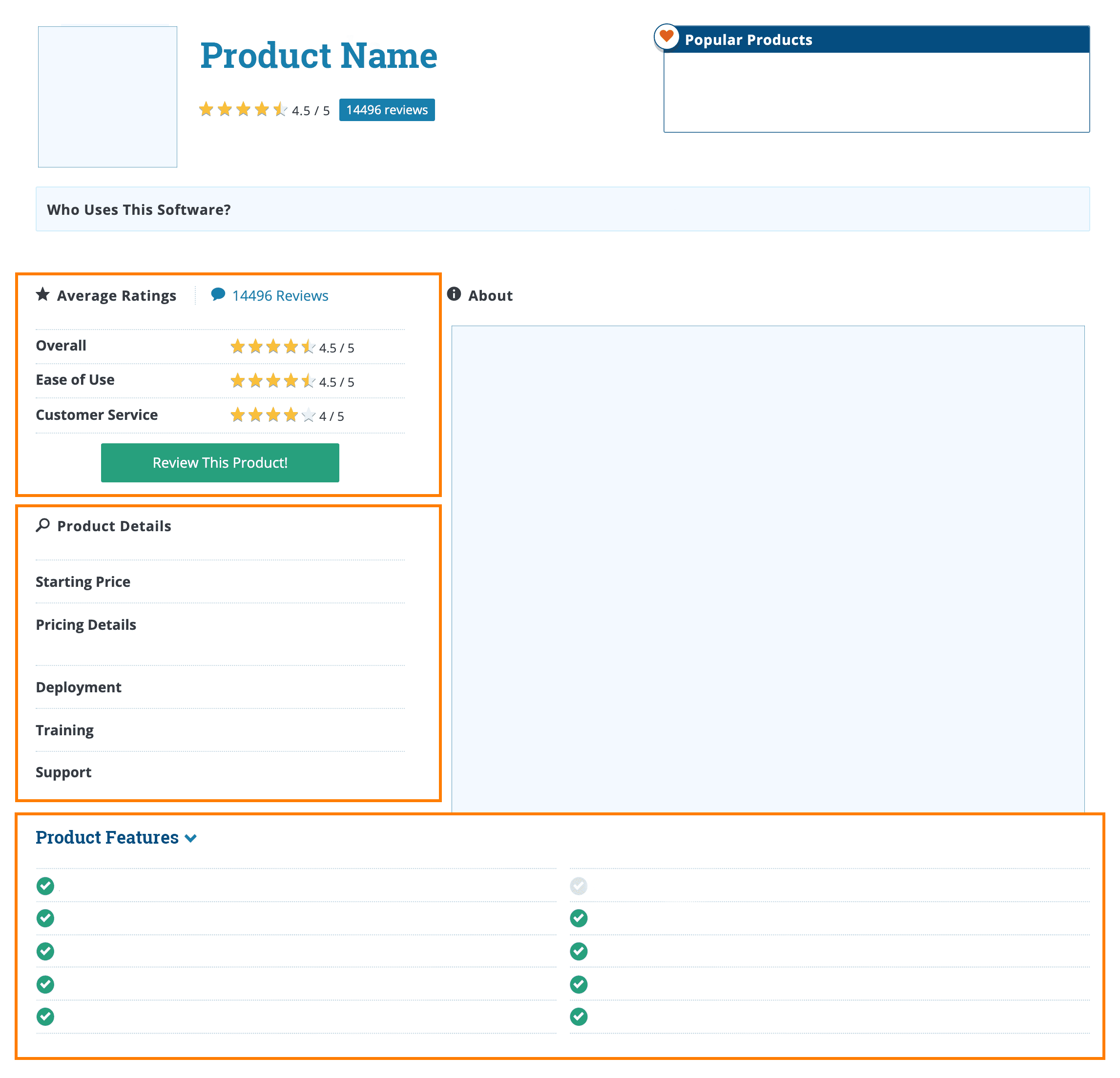The height and width of the screenshot is (1078, 1120).
Task: Toggle the gray checkmark in right feature column
Action: click(578, 886)
